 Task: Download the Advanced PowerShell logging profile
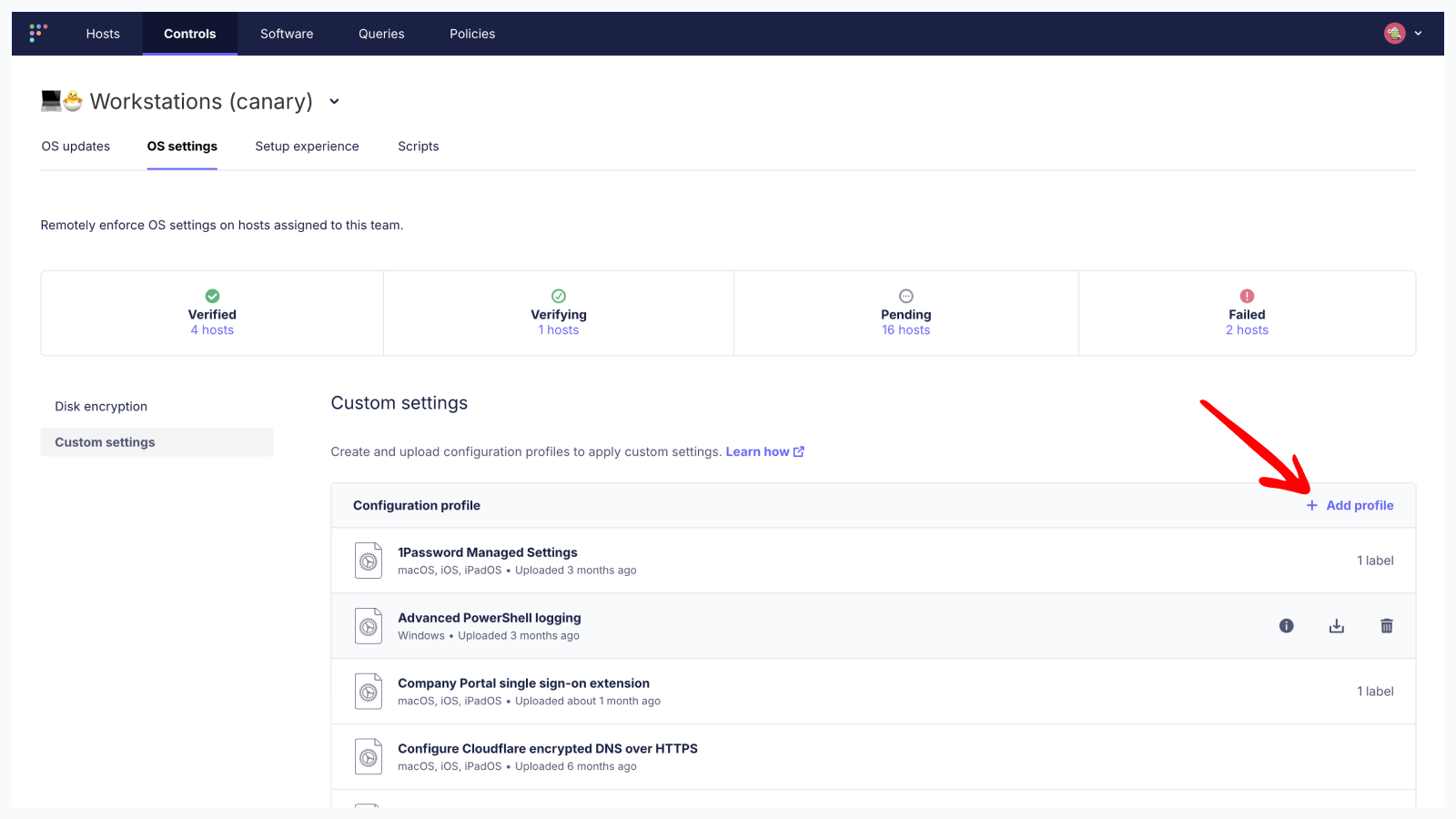(x=1336, y=626)
